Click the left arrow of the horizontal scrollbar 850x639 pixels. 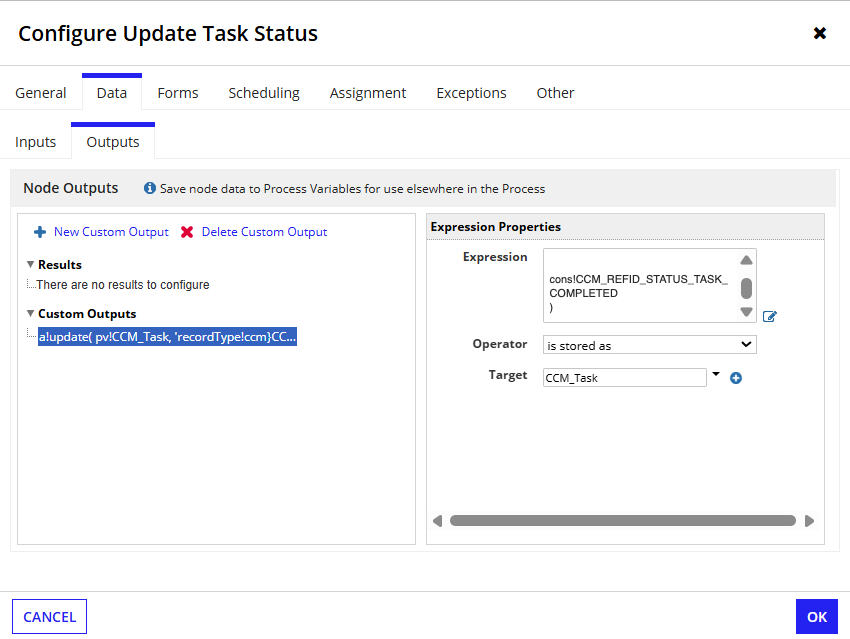pos(437,521)
